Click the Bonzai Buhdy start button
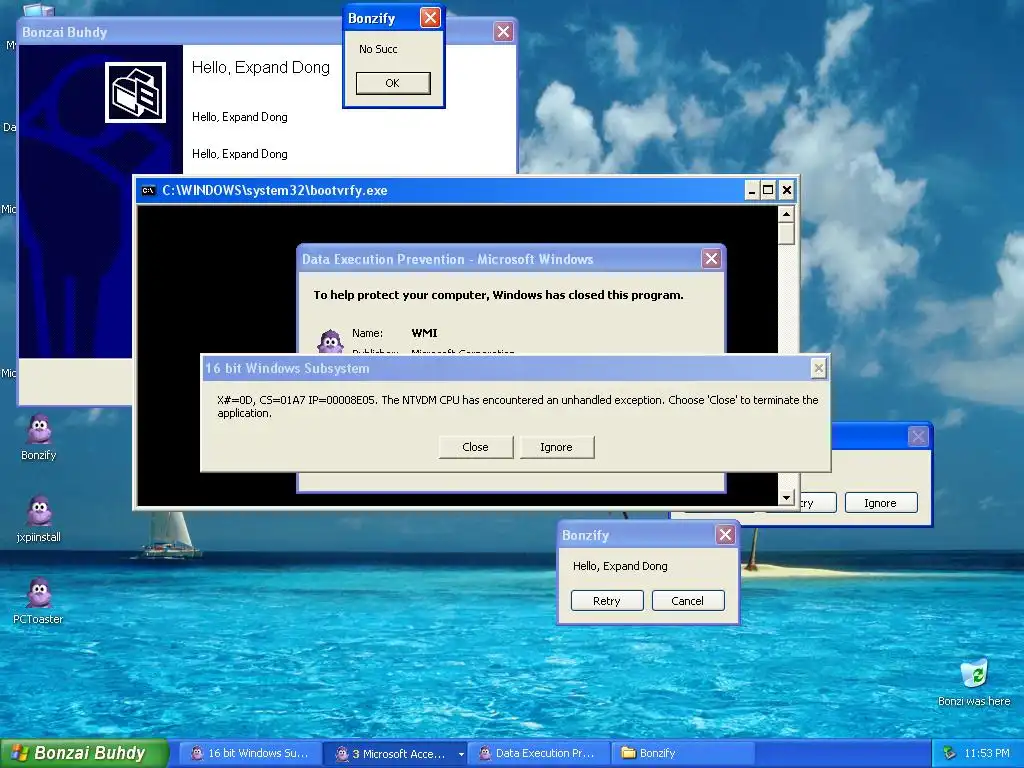The height and width of the screenshot is (768, 1024). click(x=84, y=753)
